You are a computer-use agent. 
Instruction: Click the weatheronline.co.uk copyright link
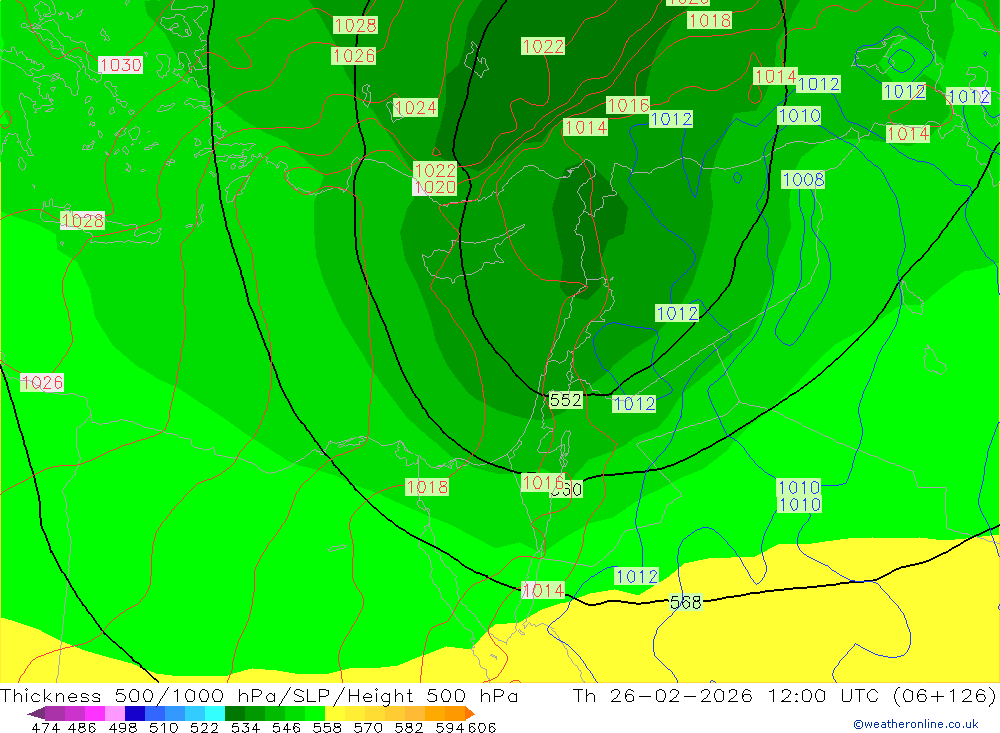click(x=916, y=724)
